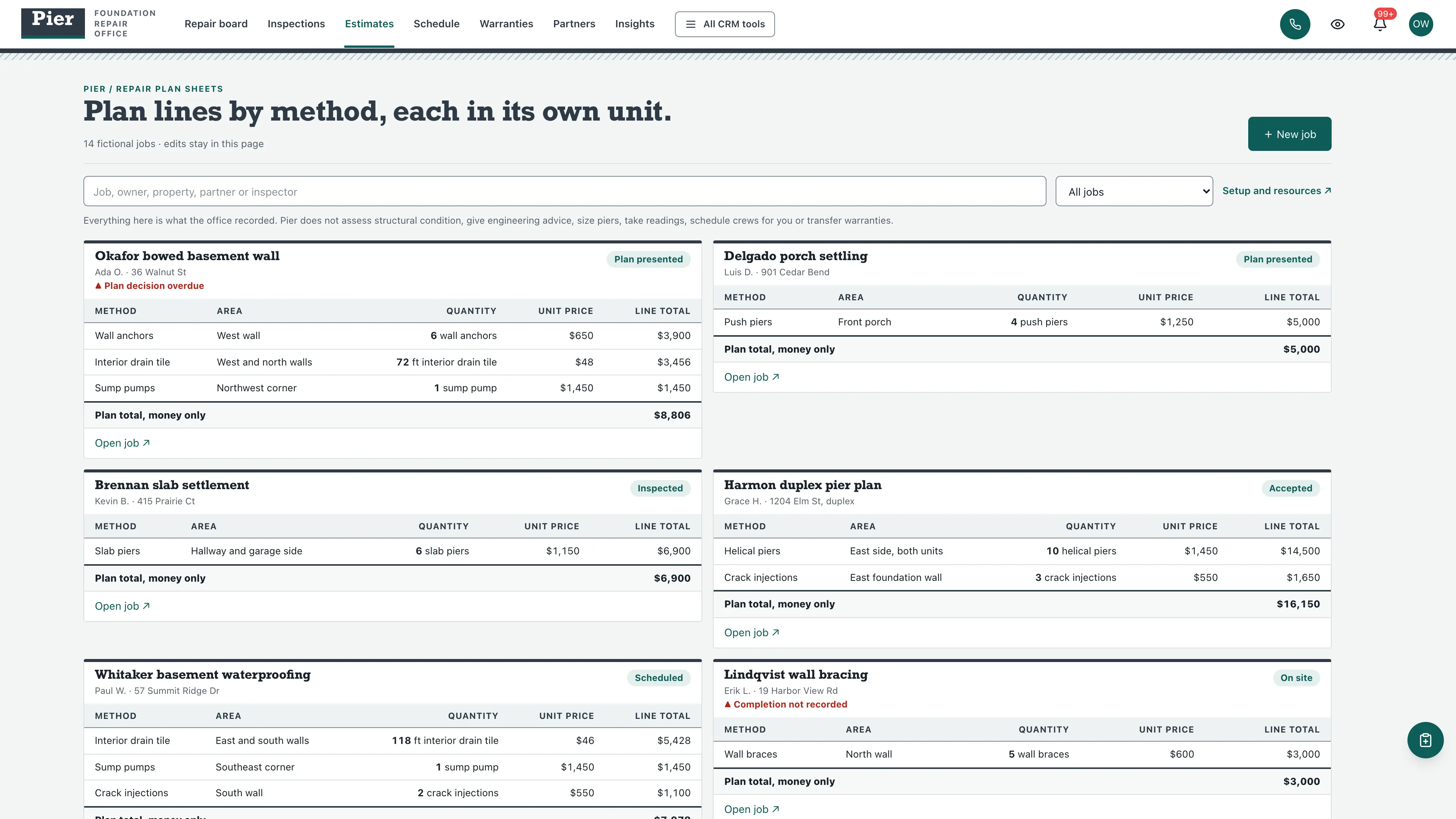Select Helical piers row in Harmon plan

pyautogui.click(x=1022, y=551)
